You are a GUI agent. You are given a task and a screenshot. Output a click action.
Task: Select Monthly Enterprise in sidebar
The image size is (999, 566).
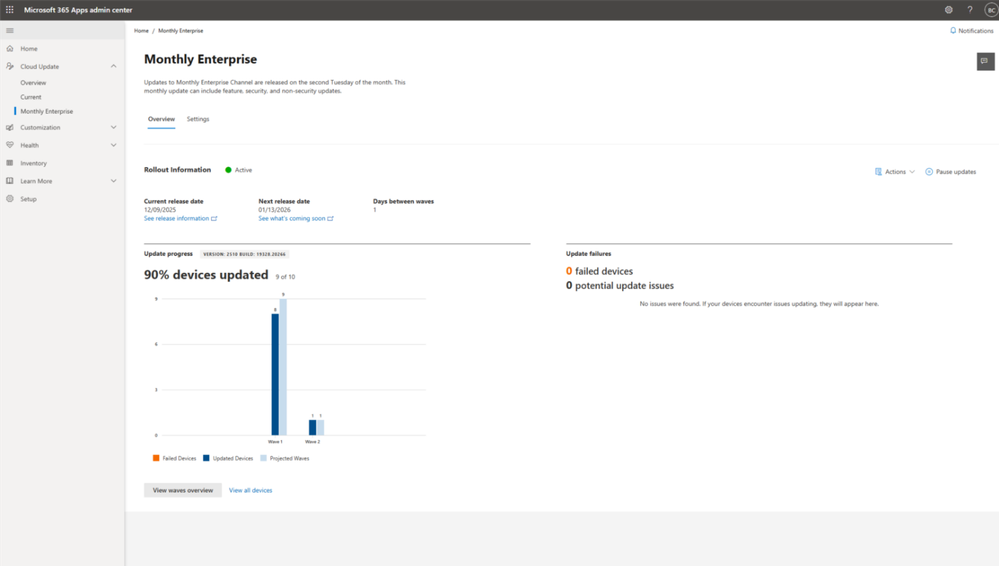coord(47,111)
